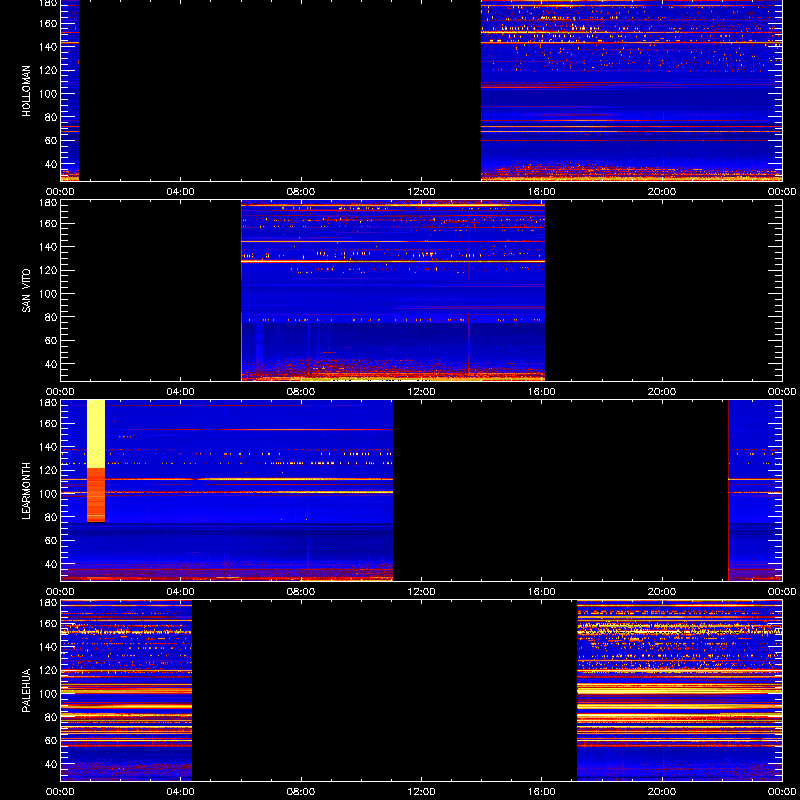Select the 60 frequency label on San Vito axis
The width and height of the screenshot is (800, 800).
click(x=51, y=341)
